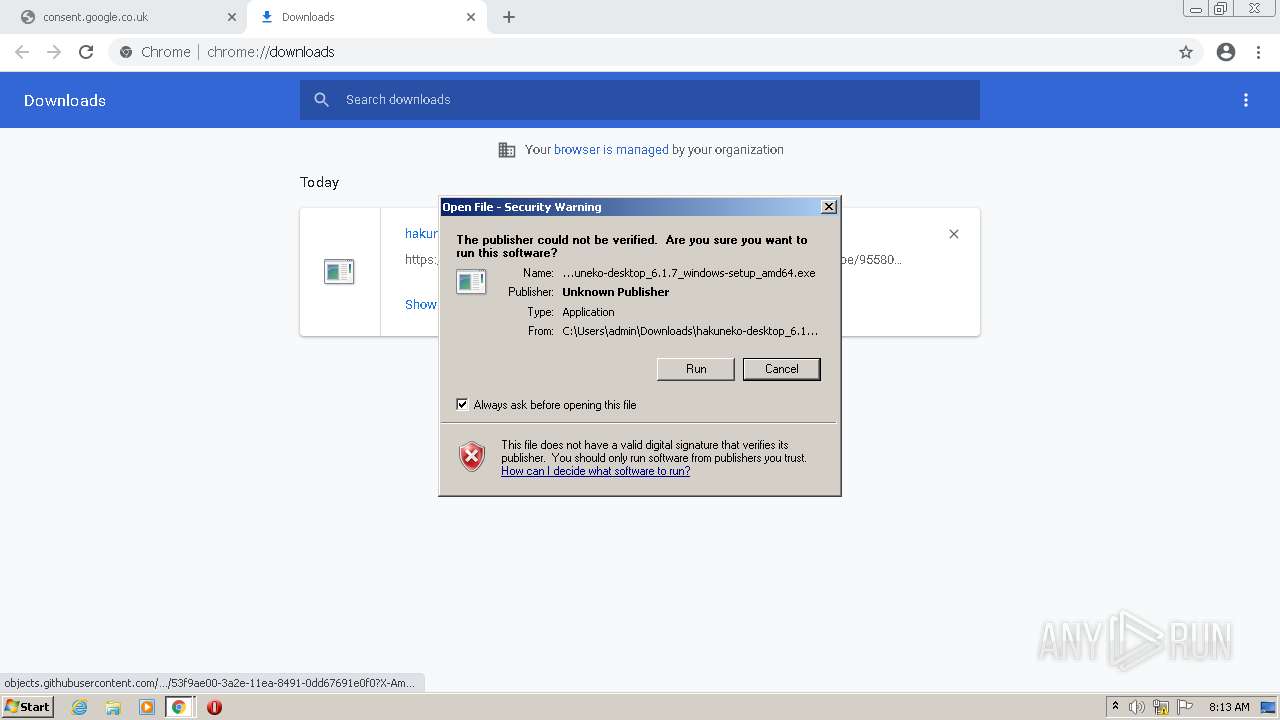Open Windows Explorer folder from taskbar
Screen dimensions: 1280x720
(x=113, y=707)
